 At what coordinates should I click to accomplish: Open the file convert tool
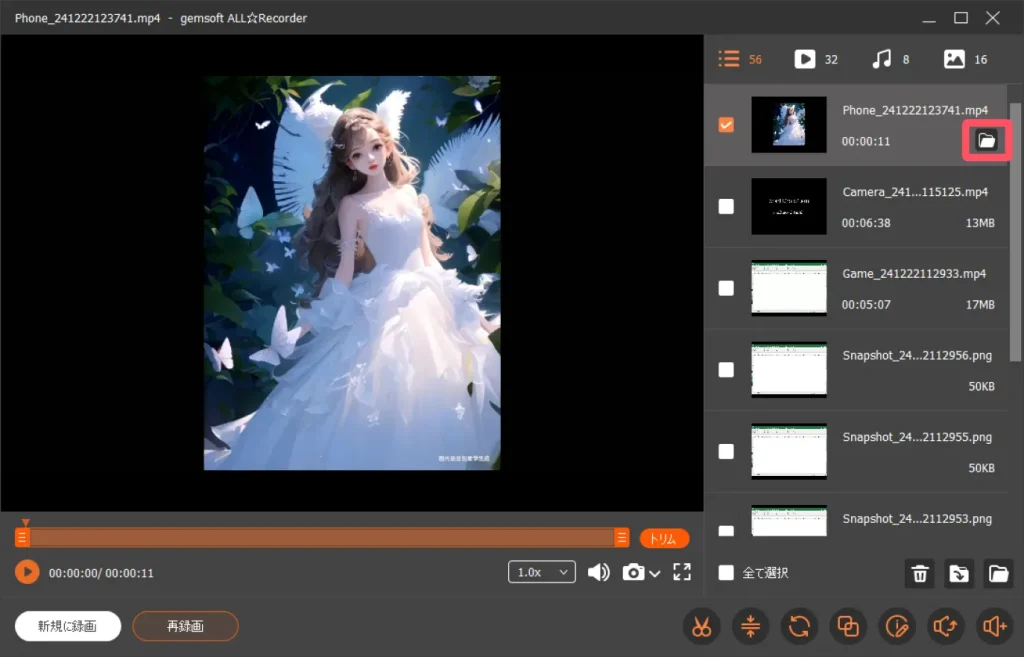coord(799,627)
